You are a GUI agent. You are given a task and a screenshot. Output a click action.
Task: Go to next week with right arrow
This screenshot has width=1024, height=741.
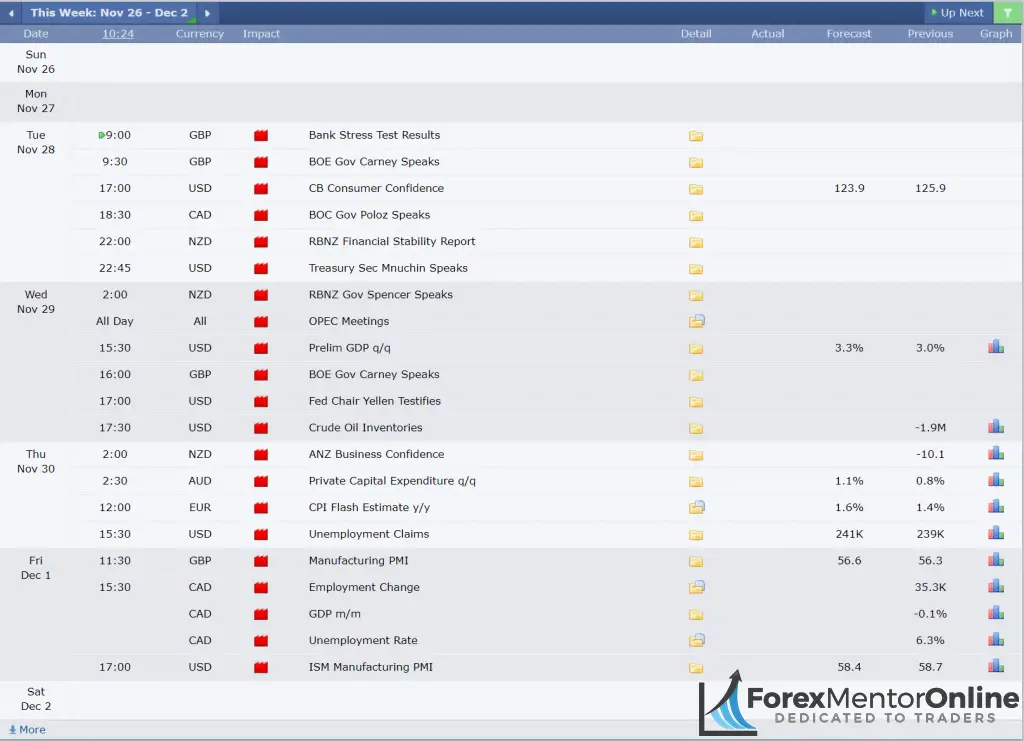207,13
